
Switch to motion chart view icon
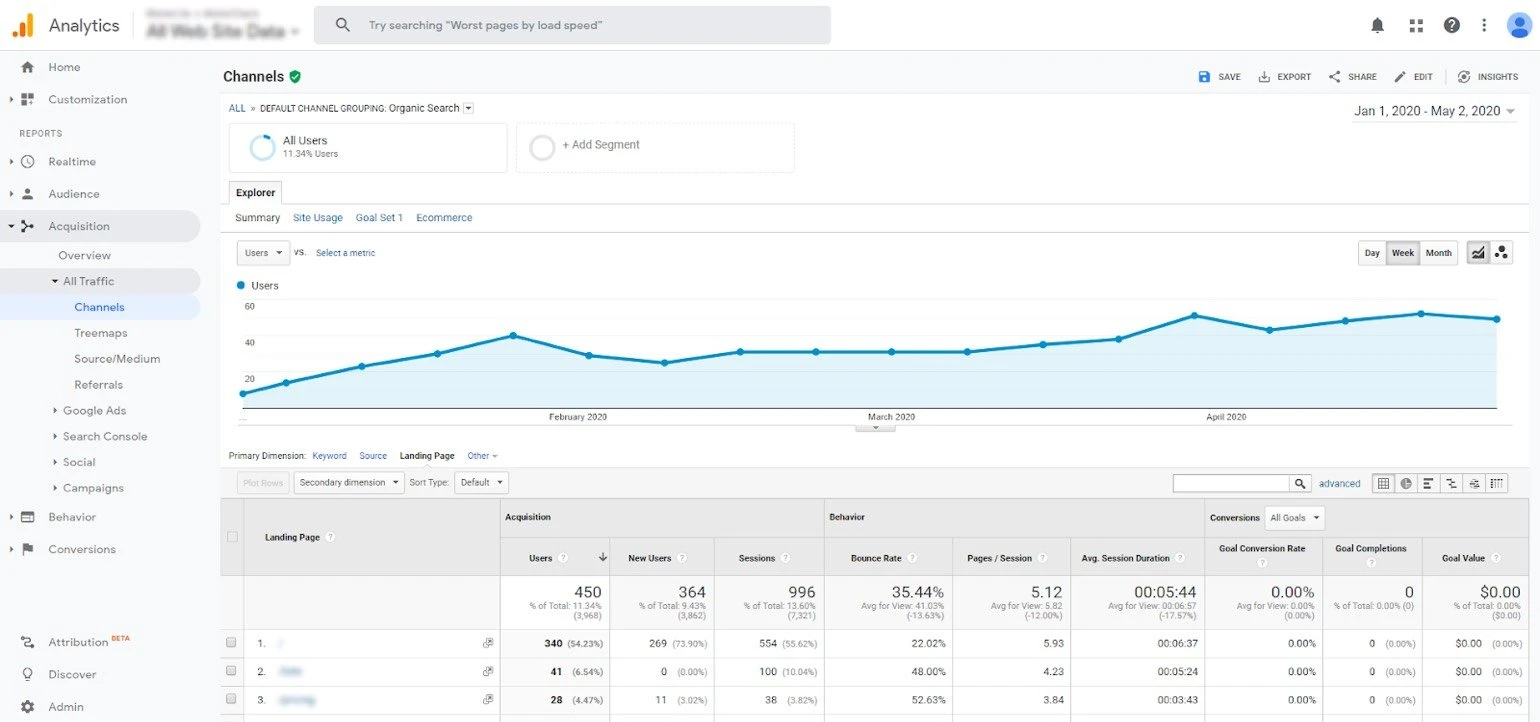click(x=1501, y=253)
